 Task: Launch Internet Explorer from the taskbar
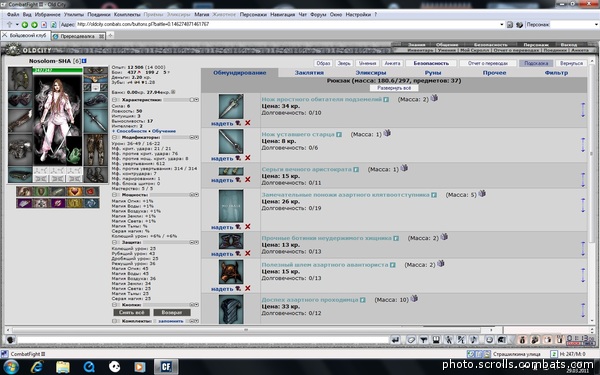click(x=37, y=367)
